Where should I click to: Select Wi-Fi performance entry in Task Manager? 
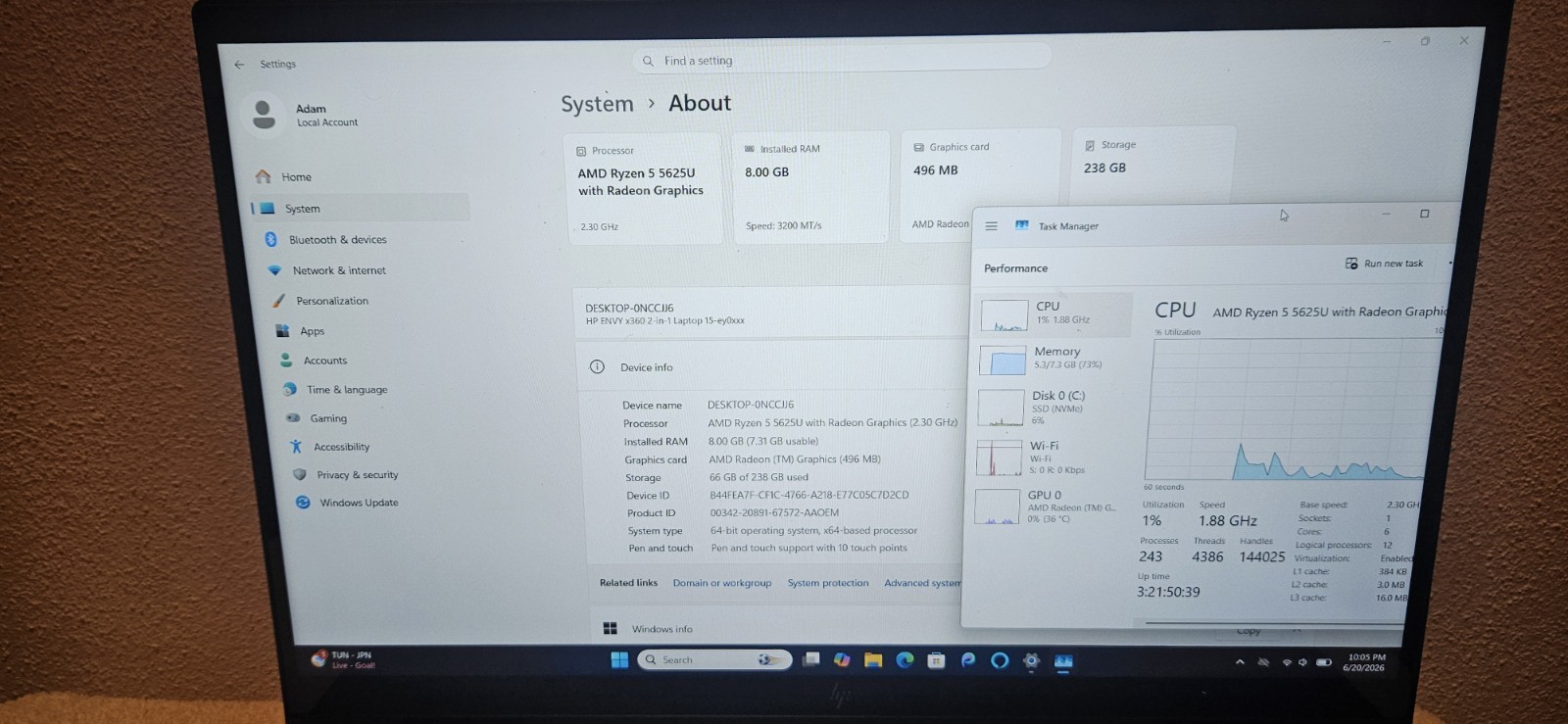[1049, 457]
